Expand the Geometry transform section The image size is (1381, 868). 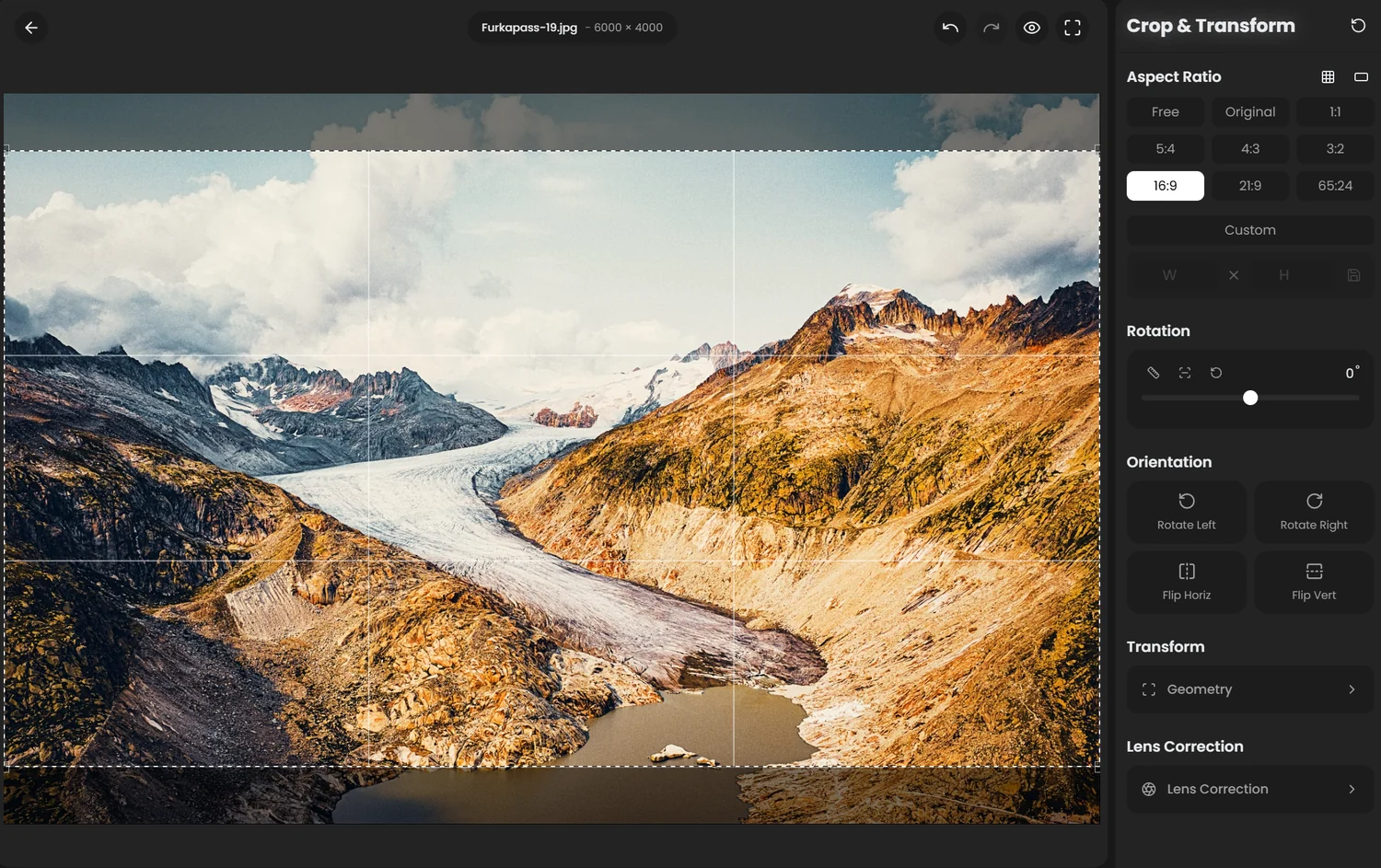[1250, 689]
